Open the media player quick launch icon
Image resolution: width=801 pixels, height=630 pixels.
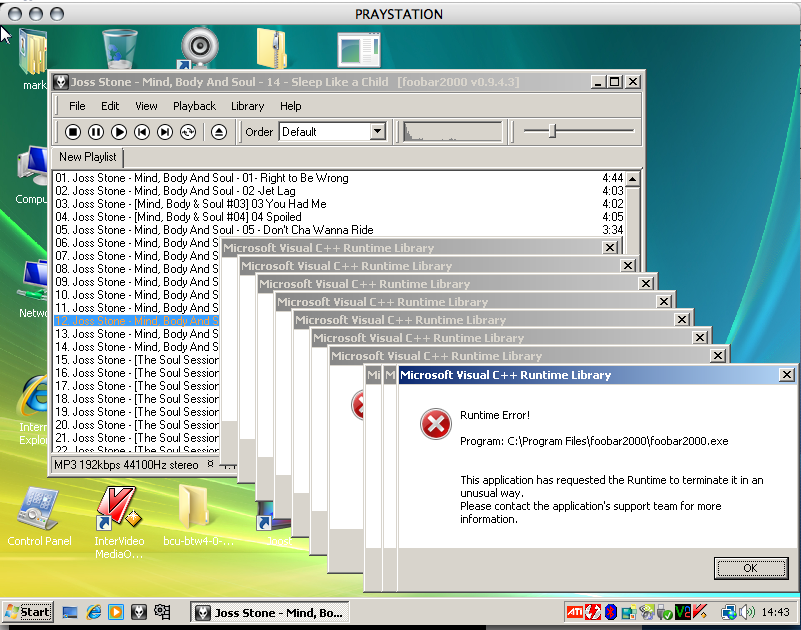point(116,612)
